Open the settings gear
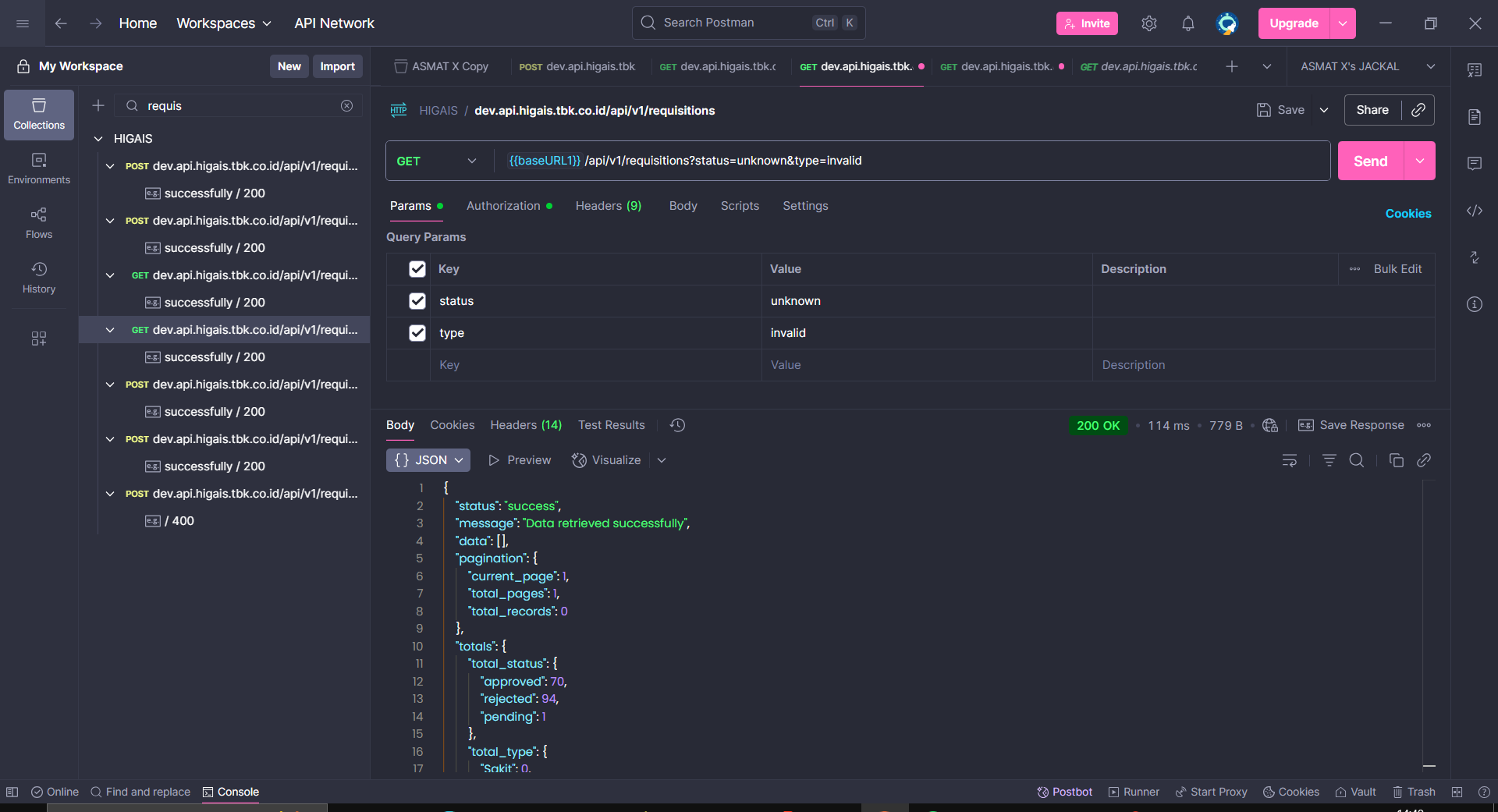 [x=1148, y=23]
